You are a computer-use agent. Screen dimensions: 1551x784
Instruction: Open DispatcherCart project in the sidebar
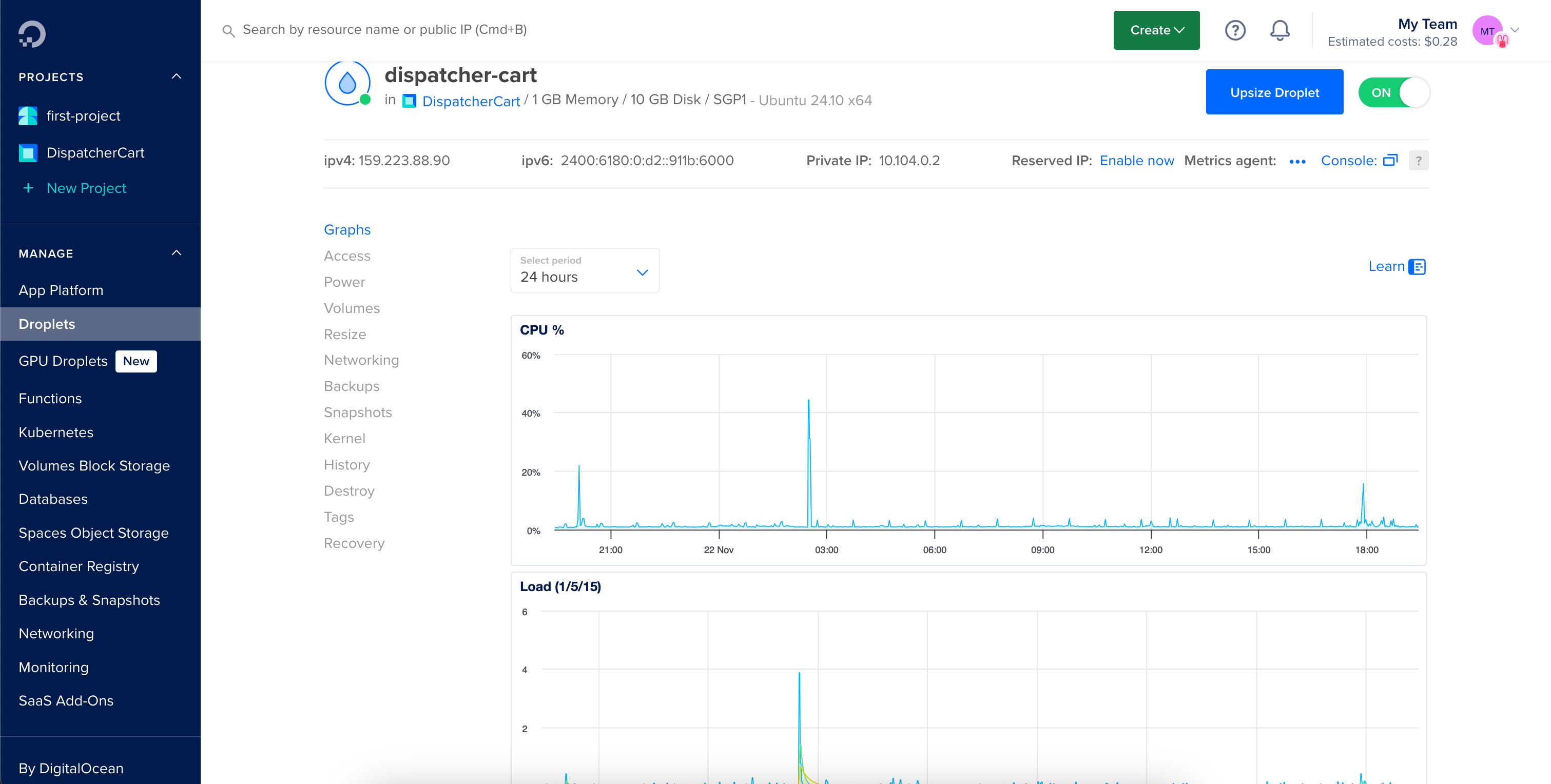[x=95, y=153]
